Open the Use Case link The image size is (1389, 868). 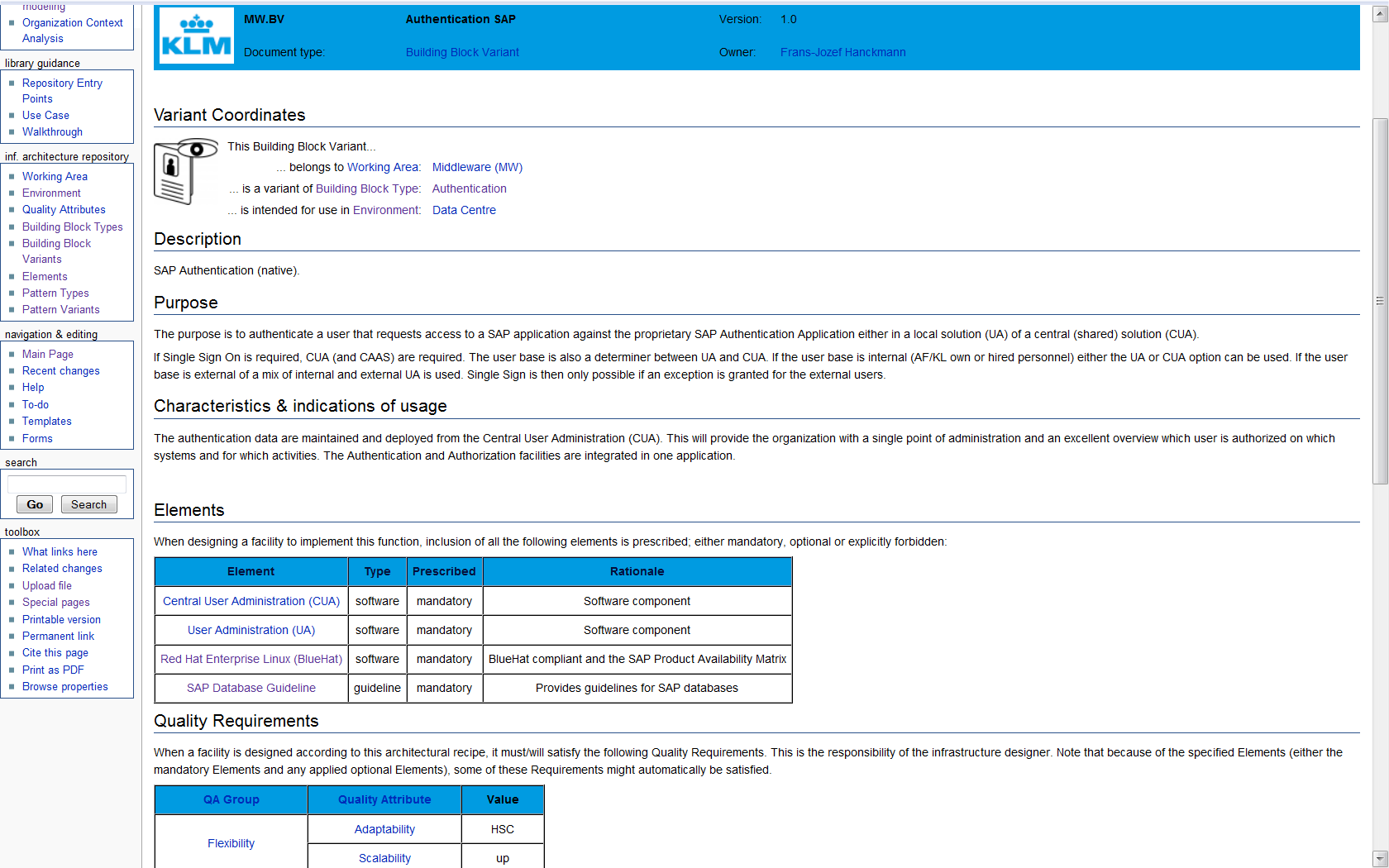pyautogui.click(x=45, y=116)
